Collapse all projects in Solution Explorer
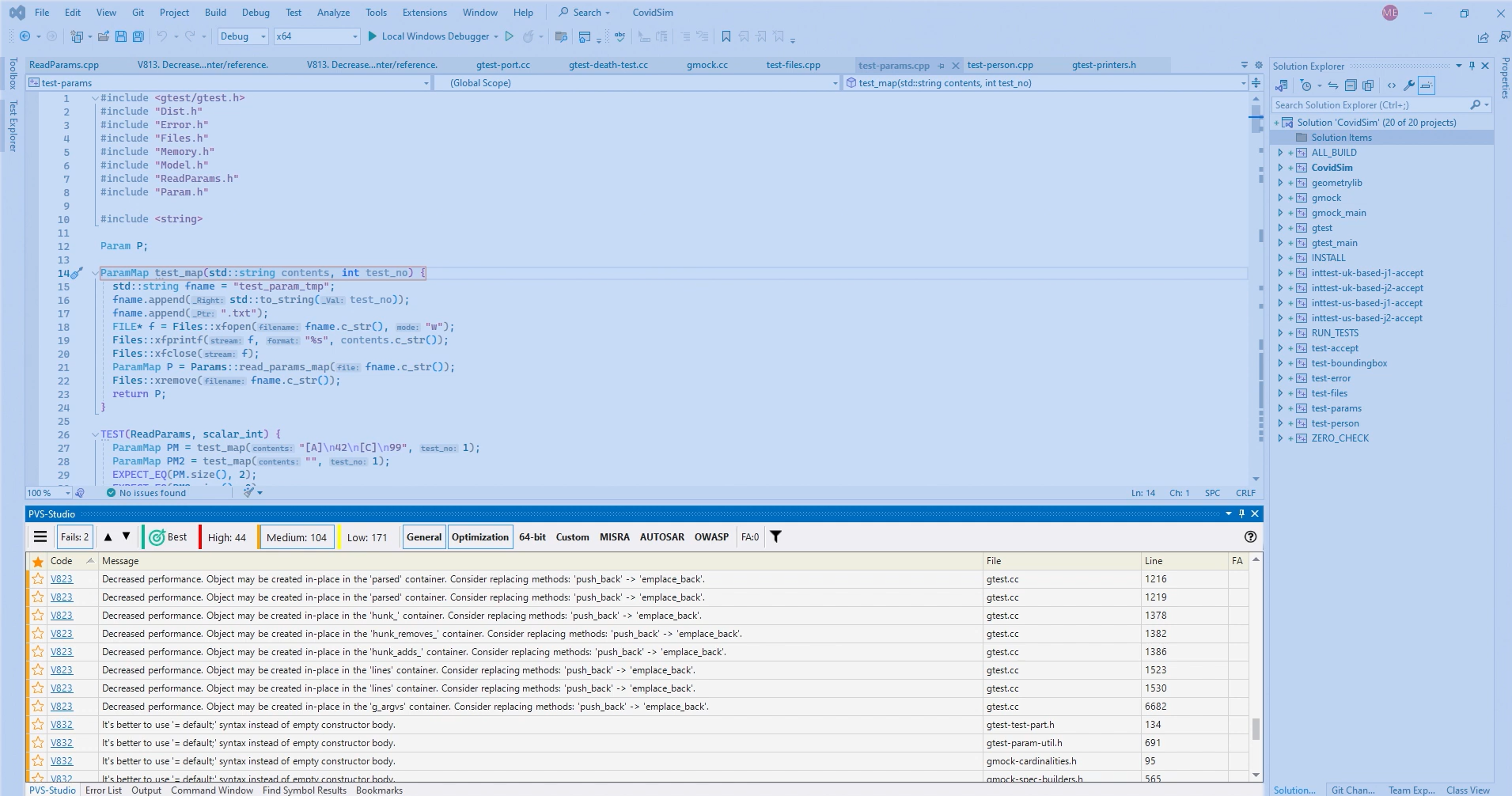 point(1351,85)
